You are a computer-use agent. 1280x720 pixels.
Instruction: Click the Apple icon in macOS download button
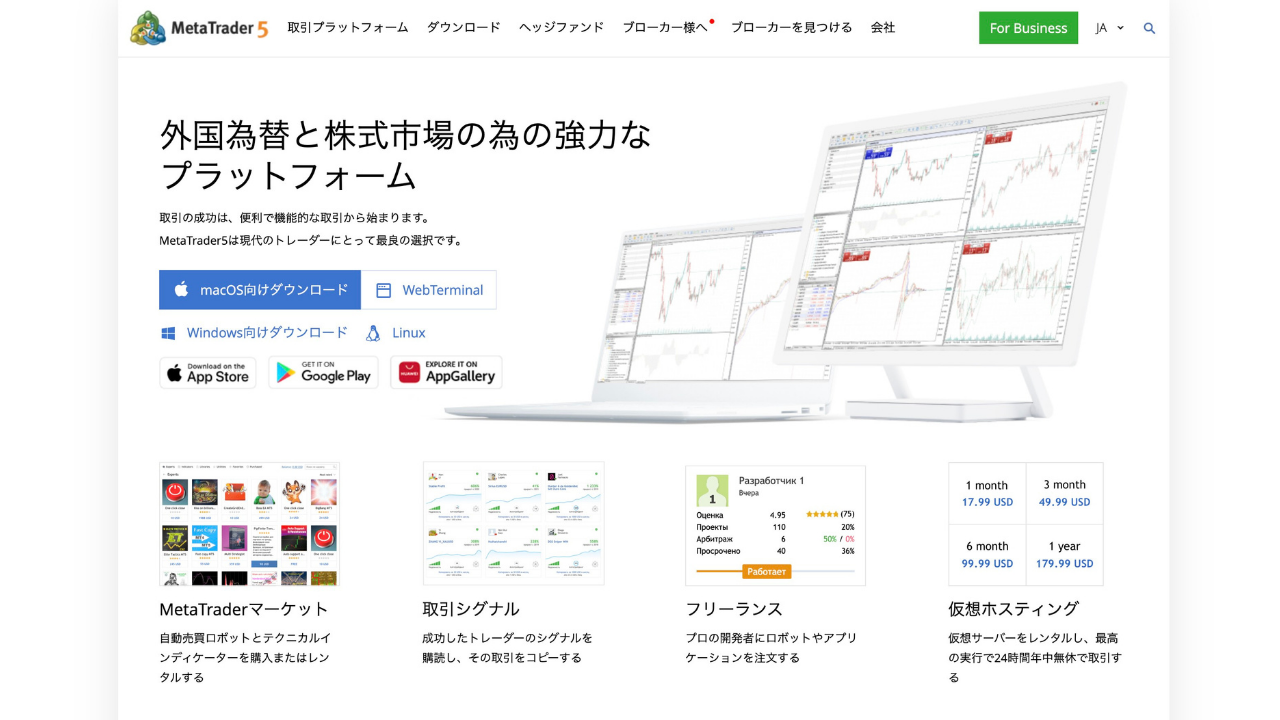point(181,290)
